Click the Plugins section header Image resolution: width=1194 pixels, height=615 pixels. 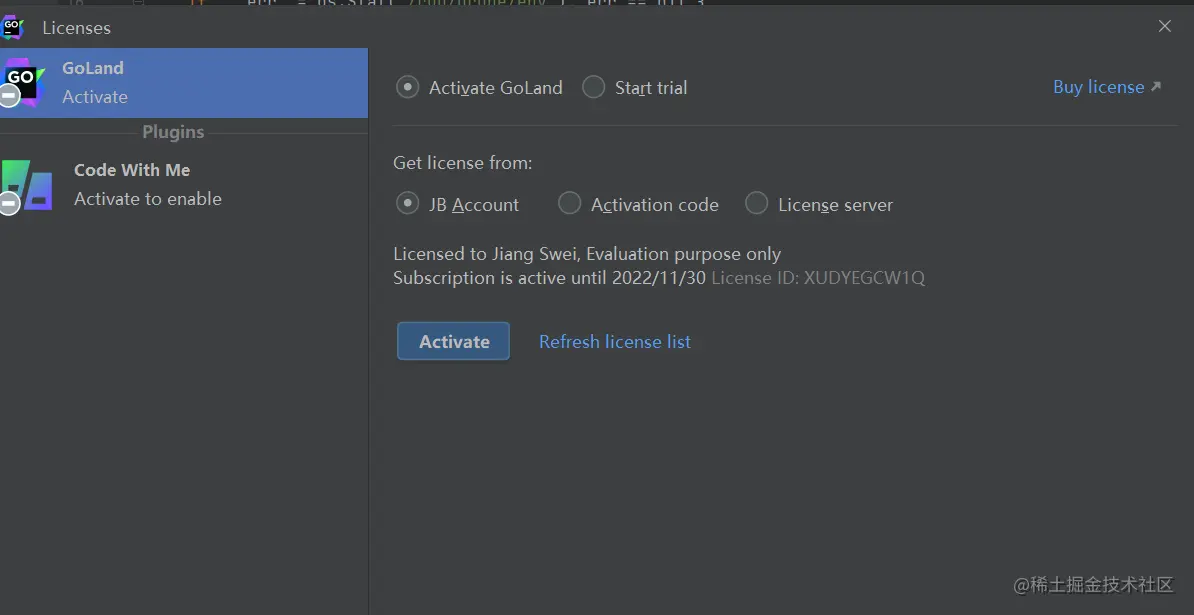[173, 132]
